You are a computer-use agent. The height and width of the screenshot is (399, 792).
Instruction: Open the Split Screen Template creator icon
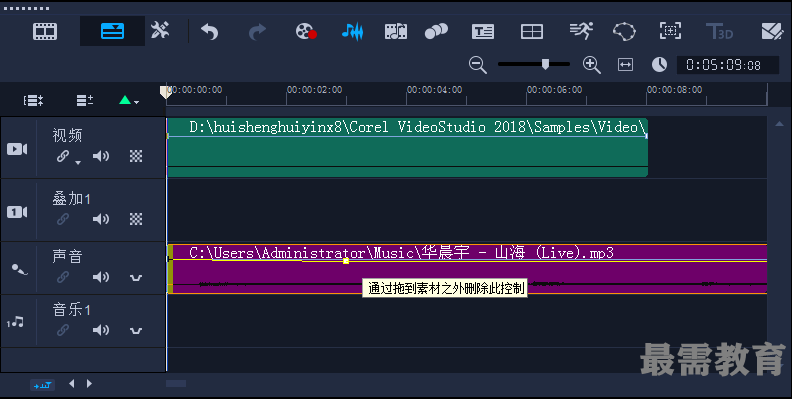click(772, 31)
